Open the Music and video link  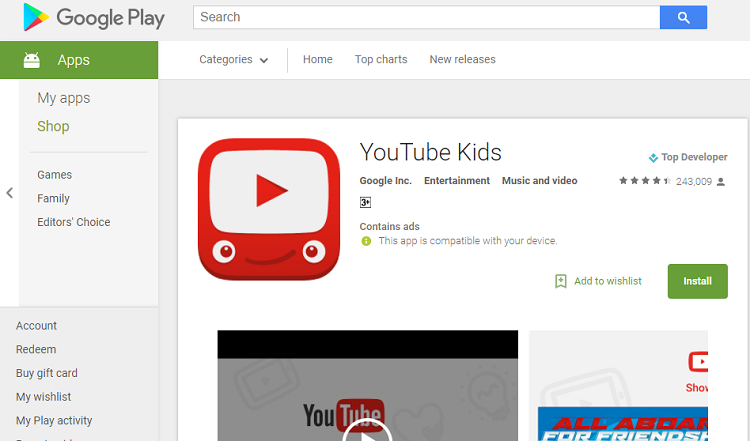click(x=540, y=181)
